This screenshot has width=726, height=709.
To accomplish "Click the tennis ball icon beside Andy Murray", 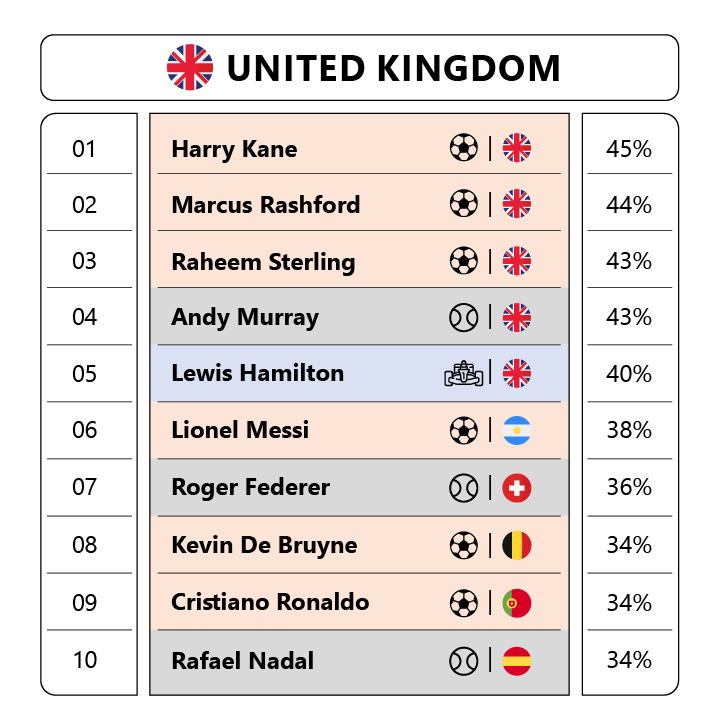I will coord(463,318).
